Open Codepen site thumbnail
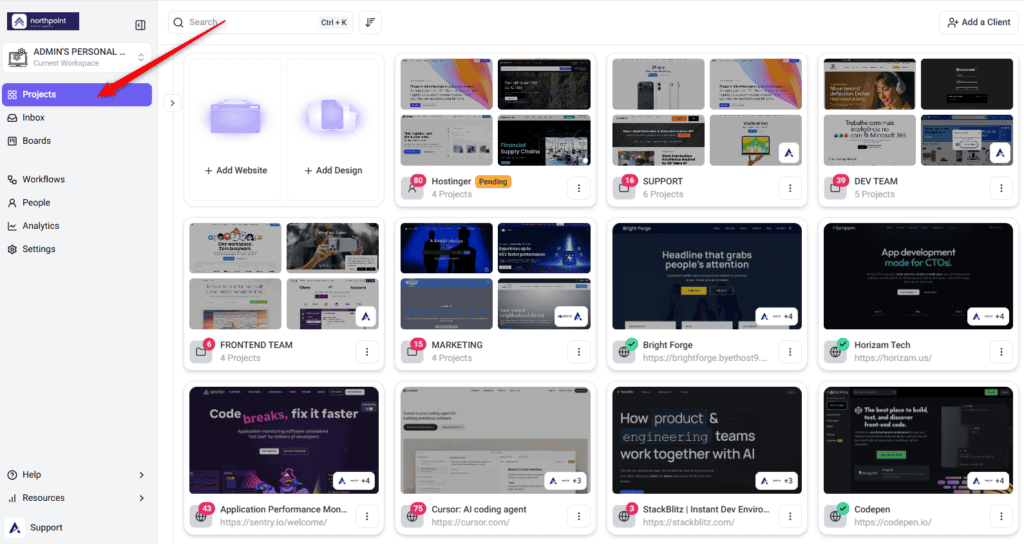The image size is (1024, 544). pos(918,440)
